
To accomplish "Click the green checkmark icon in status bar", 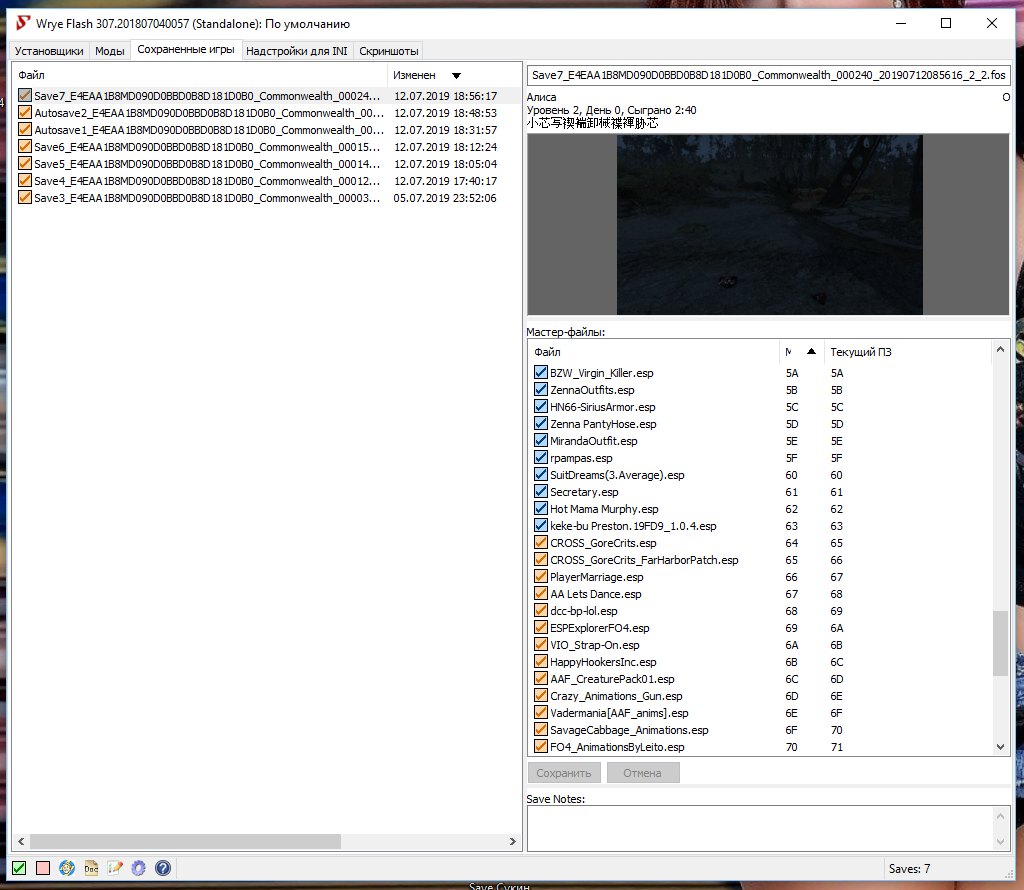I will pyautogui.click(x=19, y=868).
